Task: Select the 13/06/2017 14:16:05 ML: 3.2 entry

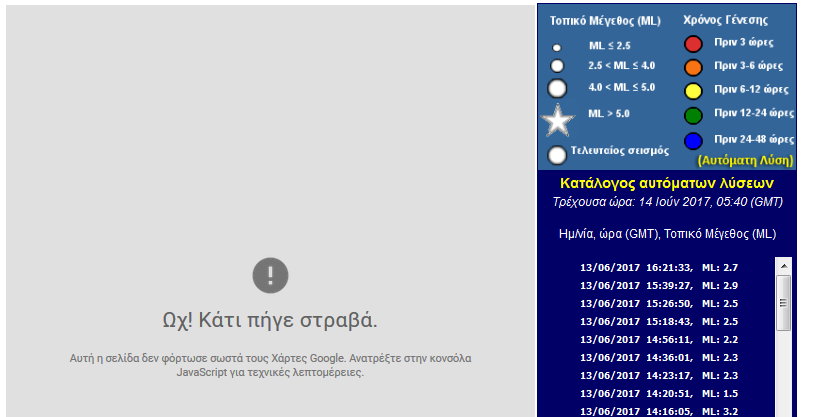Action: 659,411
